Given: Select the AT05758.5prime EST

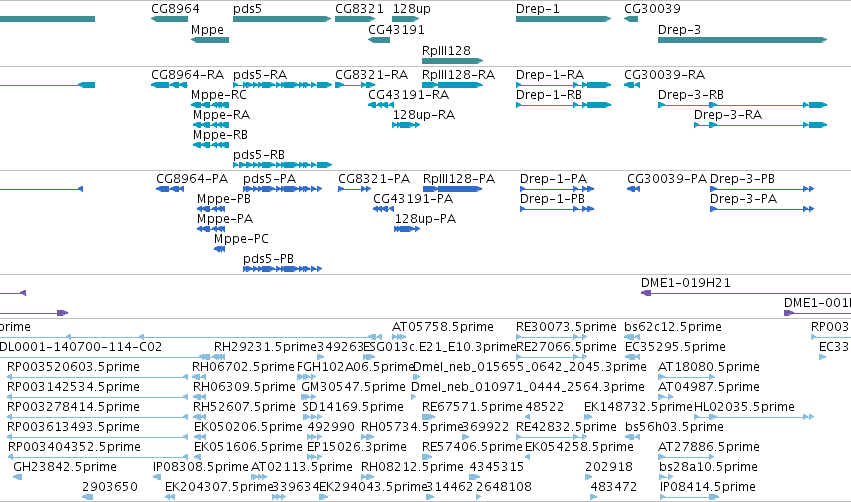Looking at the screenshot, I should [399, 337].
